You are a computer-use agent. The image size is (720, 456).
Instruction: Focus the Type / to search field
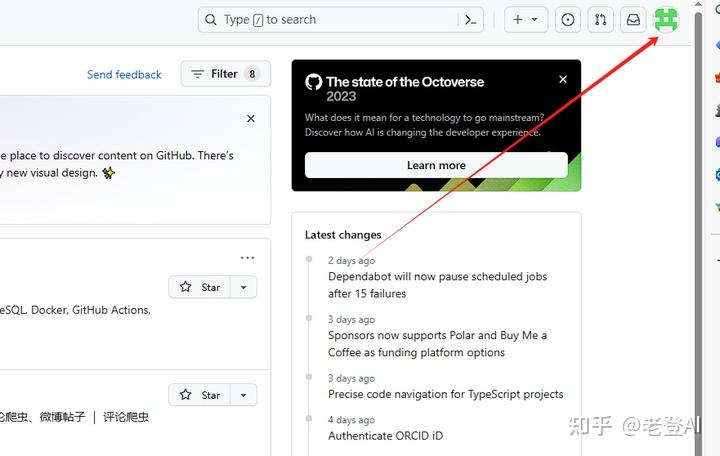coord(330,20)
